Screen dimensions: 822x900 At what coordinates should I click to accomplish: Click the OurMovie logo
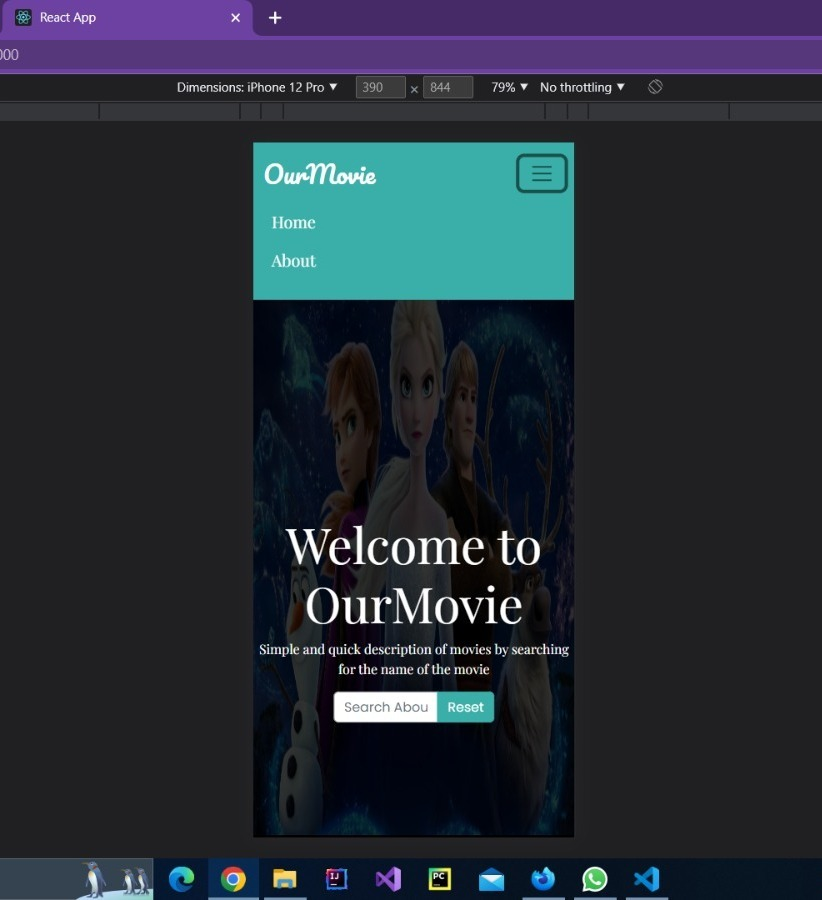pyautogui.click(x=320, y=174)
